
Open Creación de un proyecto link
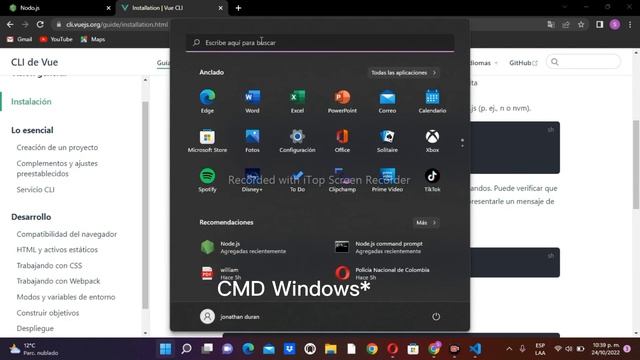[57, 147]
